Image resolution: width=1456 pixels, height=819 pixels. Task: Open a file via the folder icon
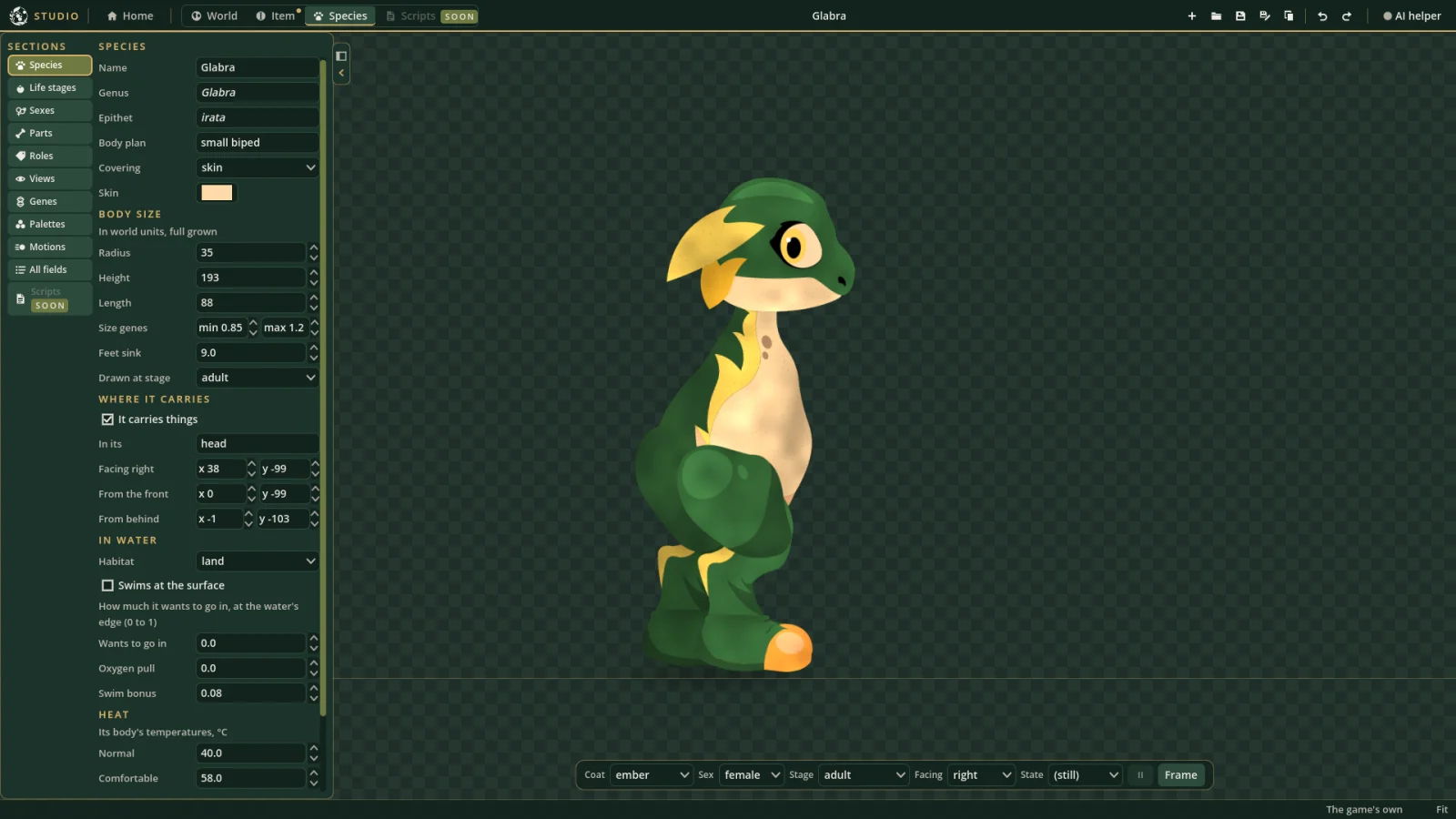tap(1216, 16)
